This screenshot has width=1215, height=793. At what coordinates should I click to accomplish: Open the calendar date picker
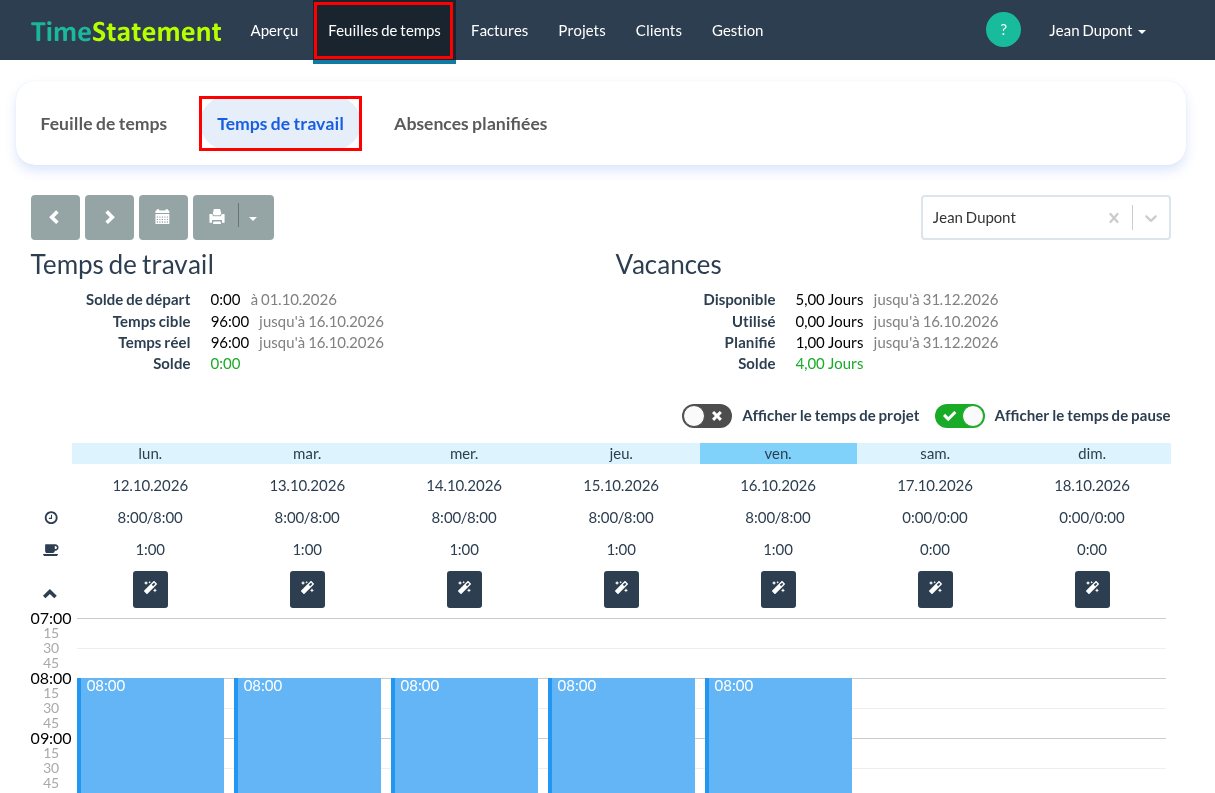(x=163, y=217)
